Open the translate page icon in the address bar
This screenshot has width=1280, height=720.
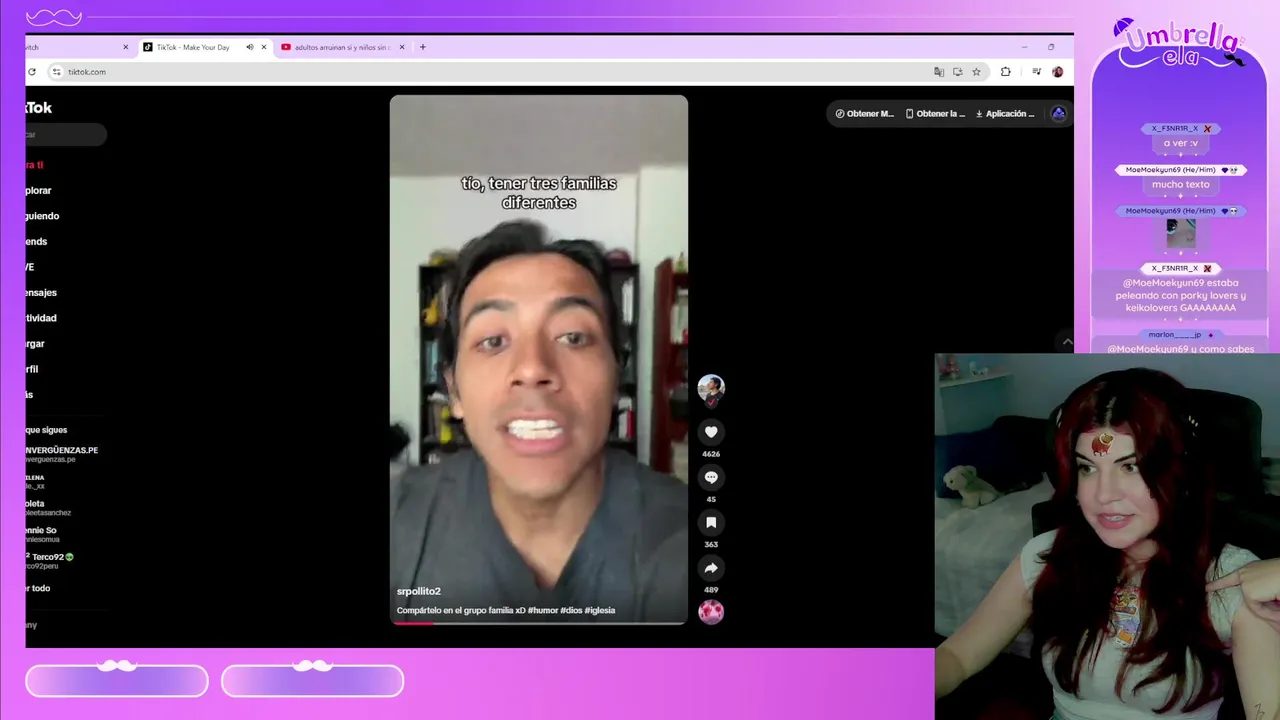tap(938, 72)
